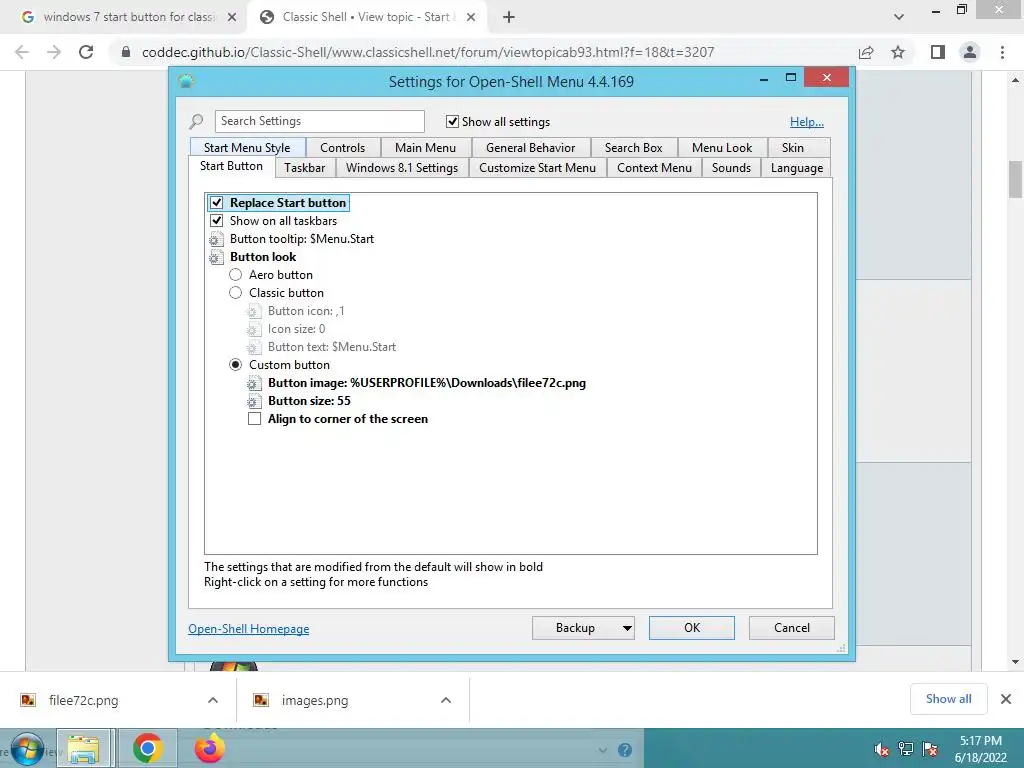Click the Cancel button
The width and height of the screenshot is (1024, 768).
pyautogui.click(x=792, y=628)
